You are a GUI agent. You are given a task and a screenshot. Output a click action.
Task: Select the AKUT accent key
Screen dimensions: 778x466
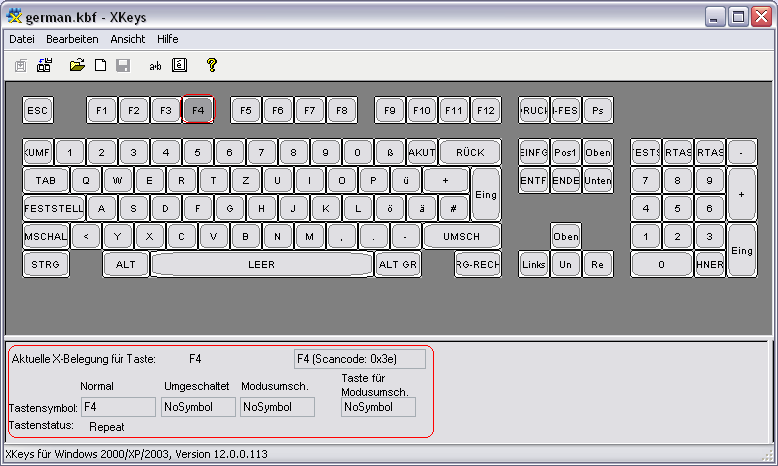coord(422,152)
